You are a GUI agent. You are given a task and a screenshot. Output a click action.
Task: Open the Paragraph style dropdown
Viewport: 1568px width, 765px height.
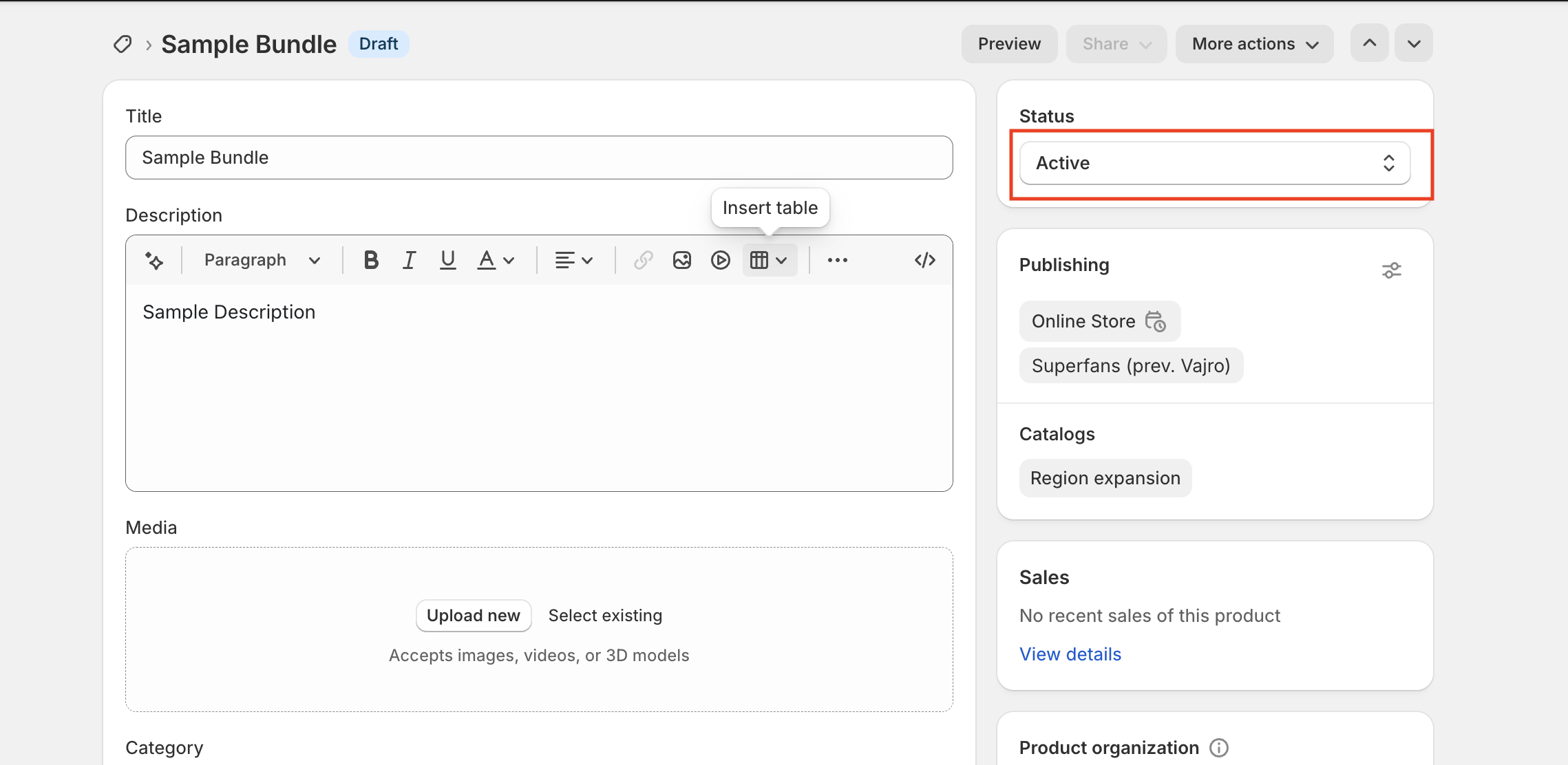point(262,260)
